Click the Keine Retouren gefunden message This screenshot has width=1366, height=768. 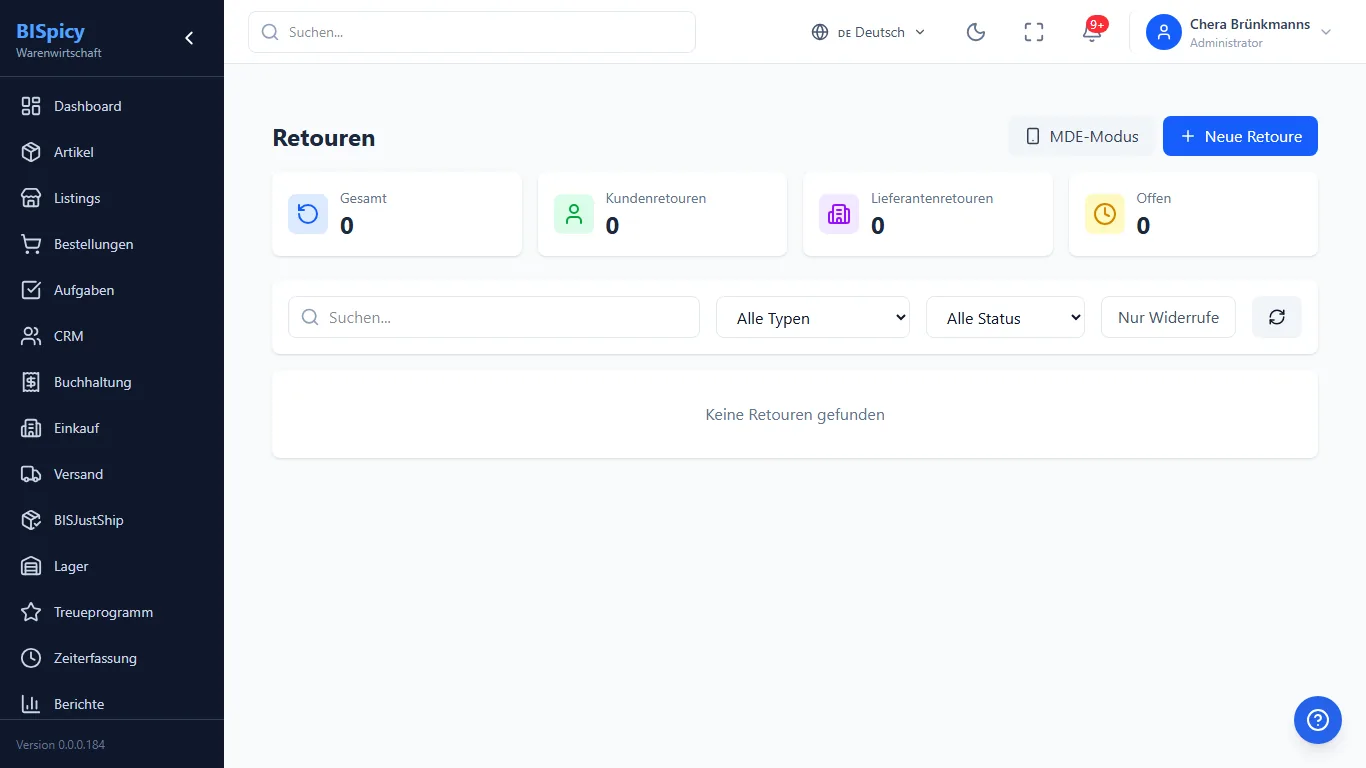coord(795,414)
